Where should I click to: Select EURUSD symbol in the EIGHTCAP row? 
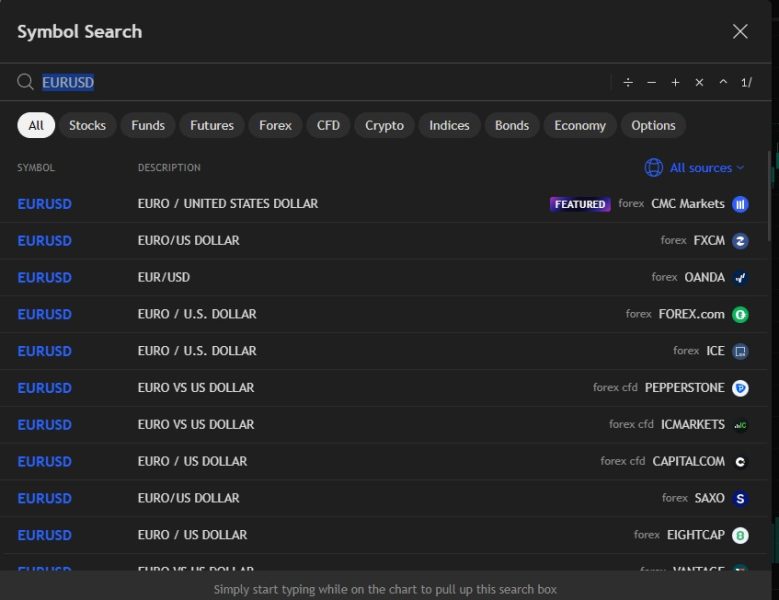(44, 535)
